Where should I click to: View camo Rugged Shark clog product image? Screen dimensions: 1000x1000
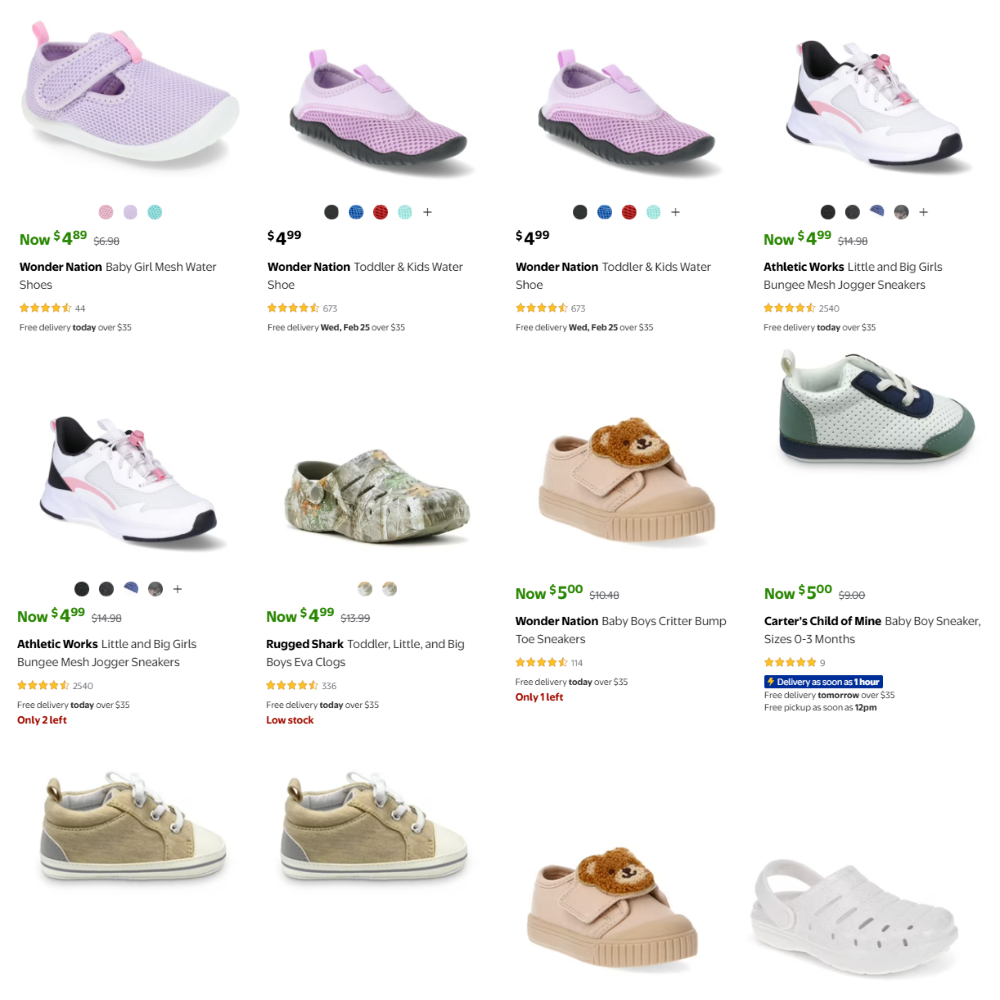click(x=376, y=496)
